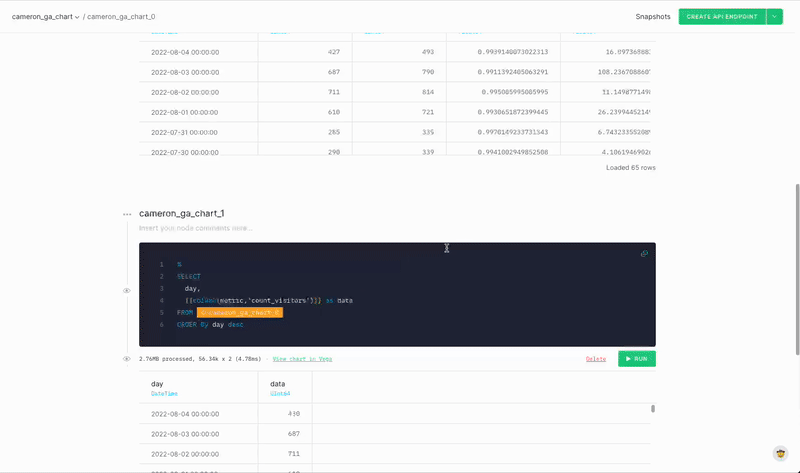Open the cowboy emoji help widget
Viewport: 800px width, 473px height.
780,454
